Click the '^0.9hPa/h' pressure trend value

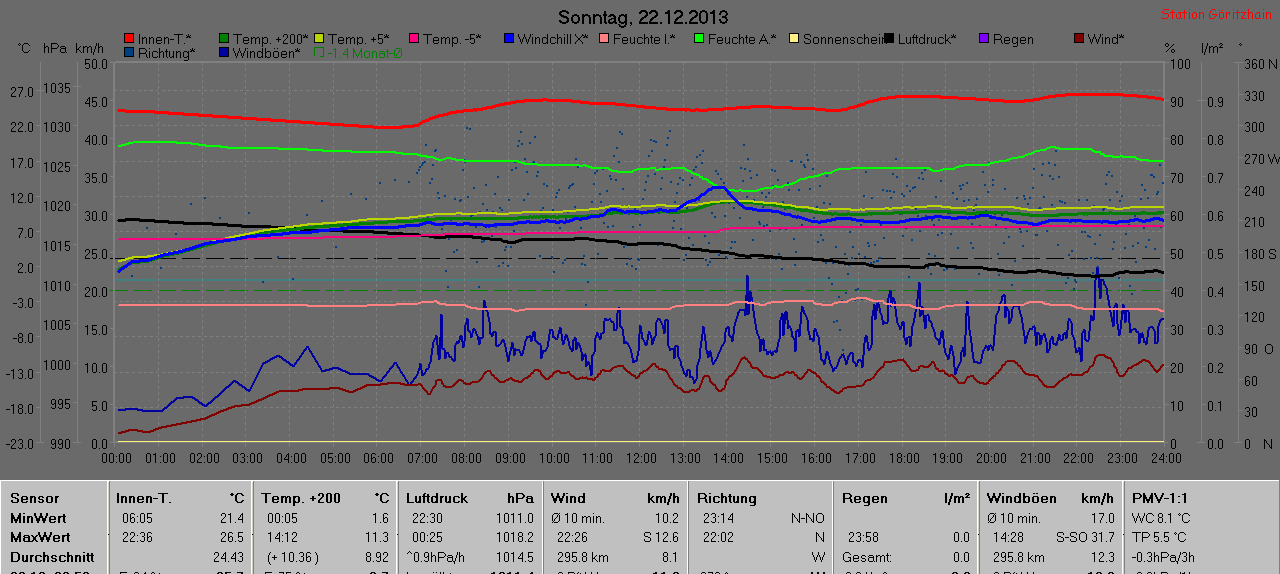point(435,557)
